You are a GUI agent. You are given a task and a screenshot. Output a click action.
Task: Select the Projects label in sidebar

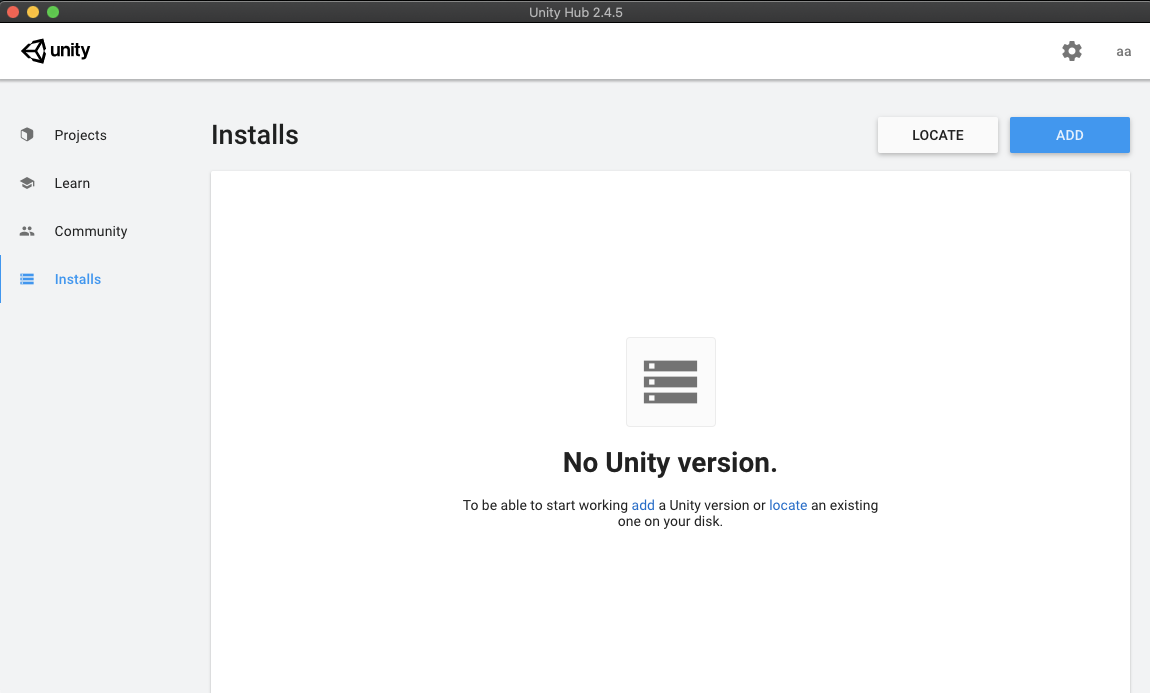(x=80, y=135)
